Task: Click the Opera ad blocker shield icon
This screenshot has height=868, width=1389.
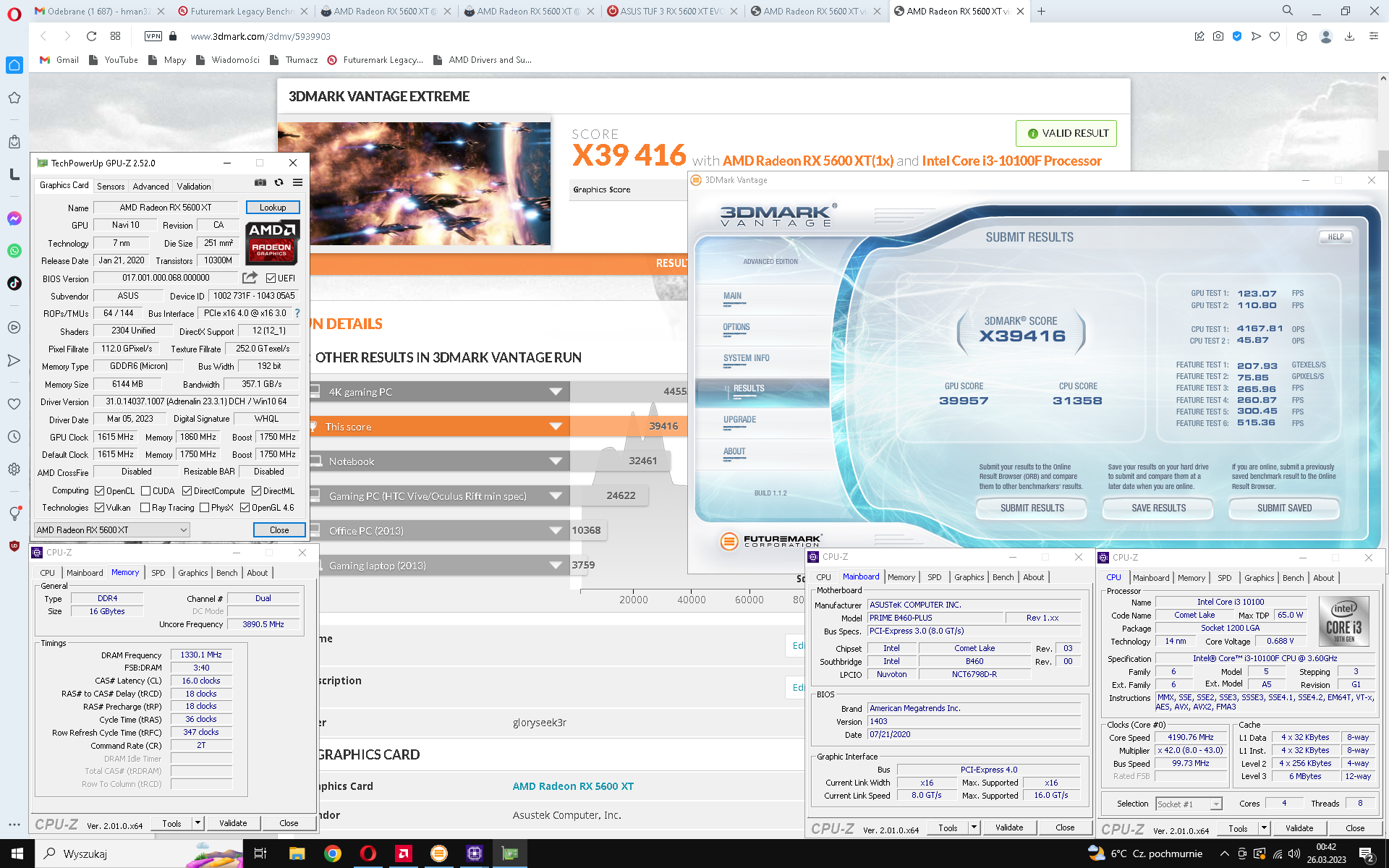Action: 1237,36
